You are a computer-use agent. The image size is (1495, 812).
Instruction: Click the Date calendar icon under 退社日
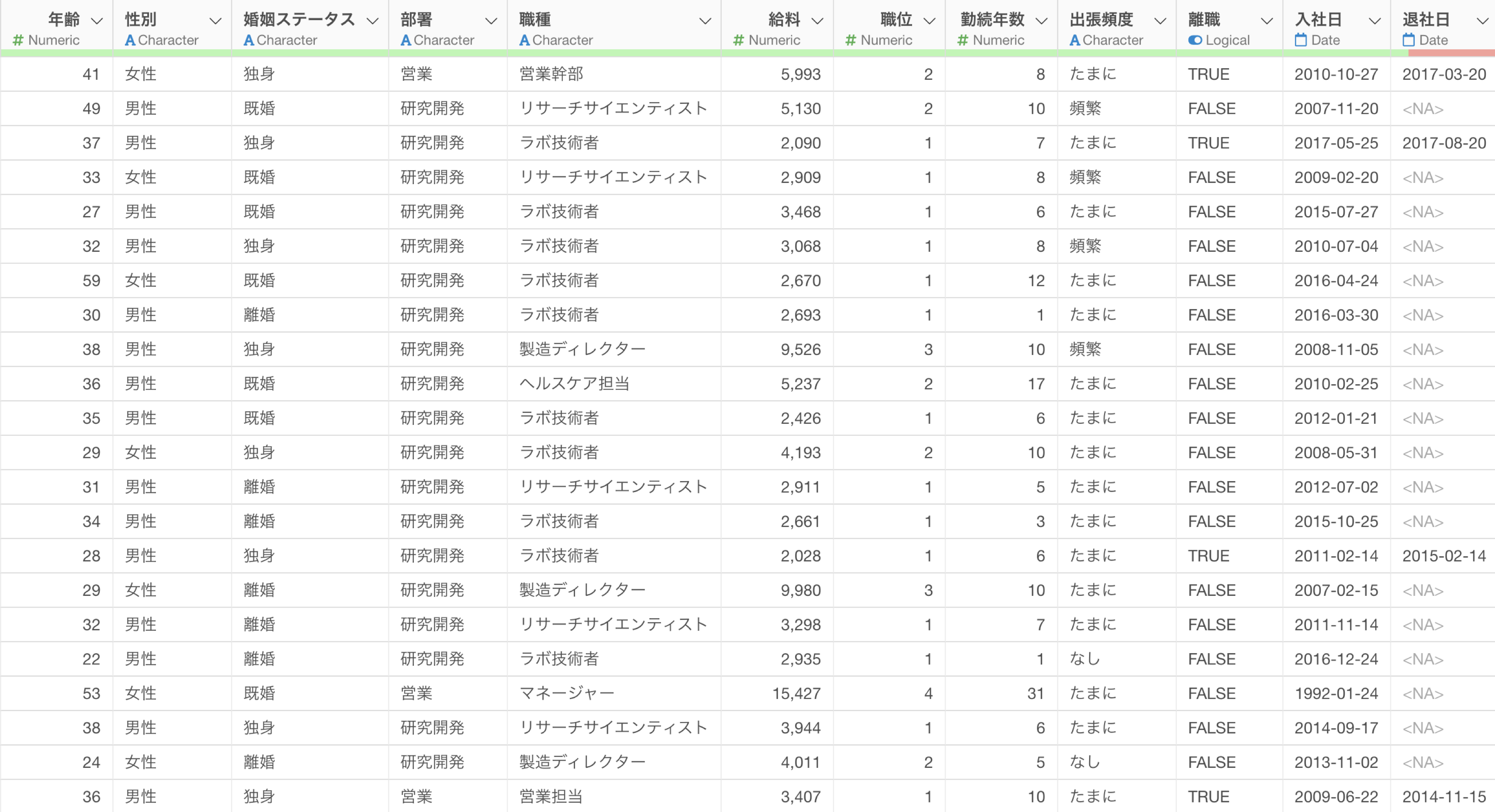[x=1409, y=39]
